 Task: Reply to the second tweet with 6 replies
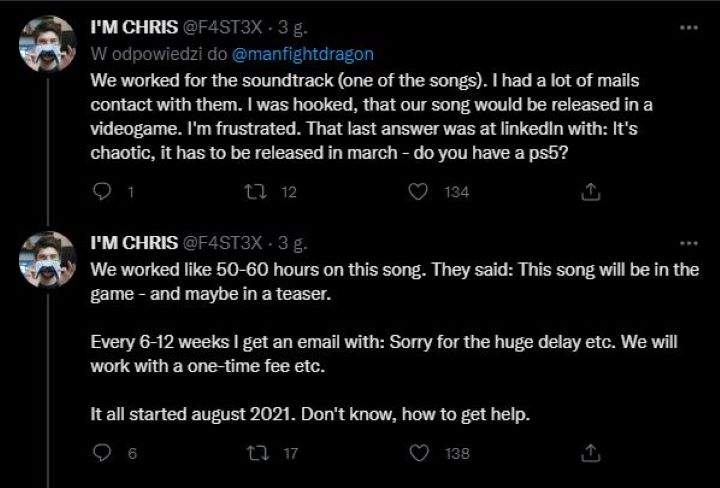101,454
